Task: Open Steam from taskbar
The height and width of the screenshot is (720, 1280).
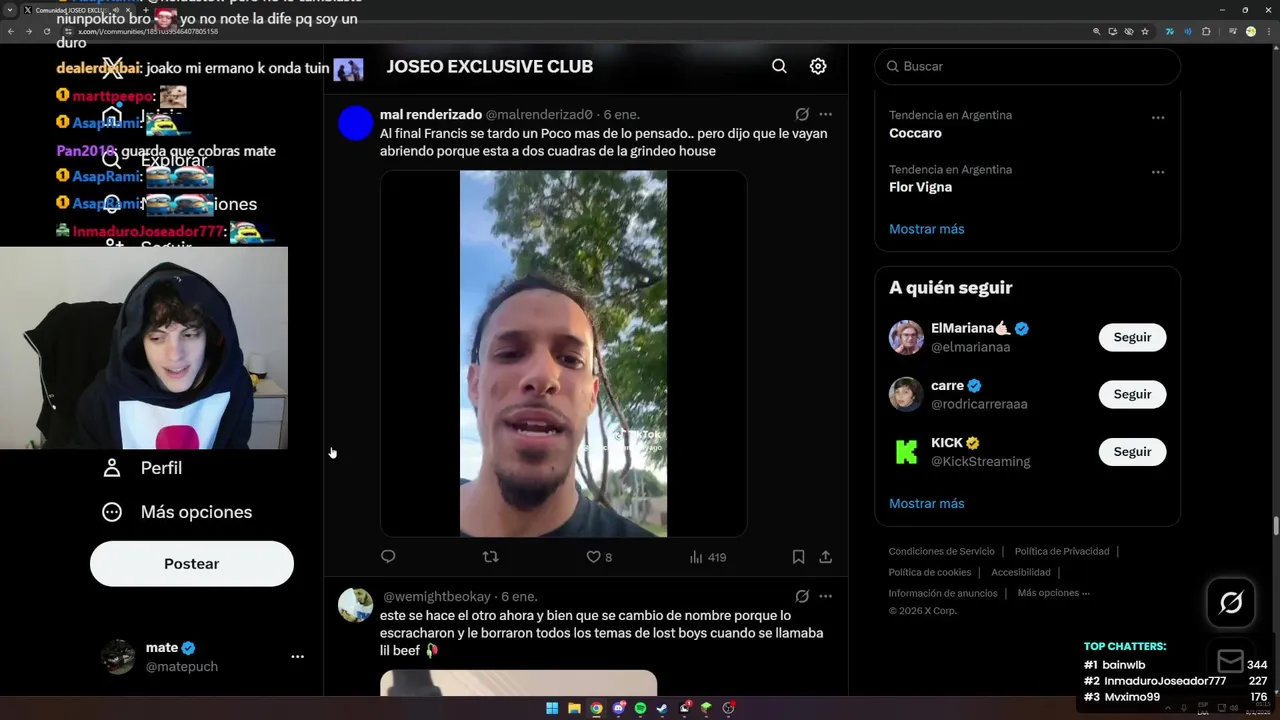Action: pyautogui.click(x=662, y=708)
